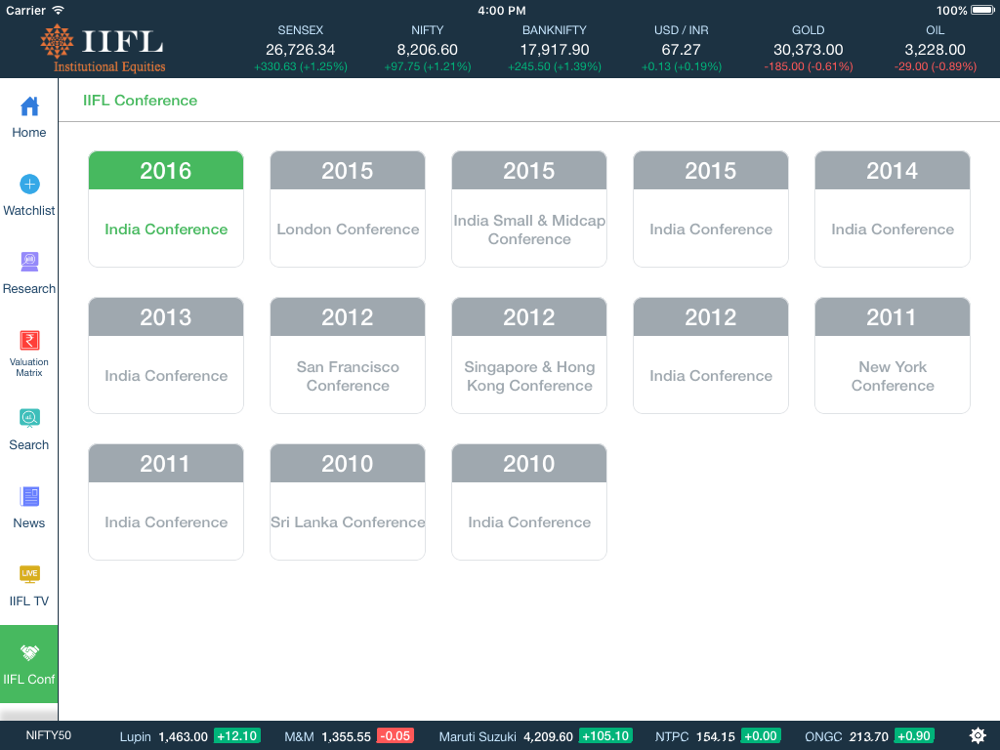Open the Research sidebar icon

tap(29, 262)
